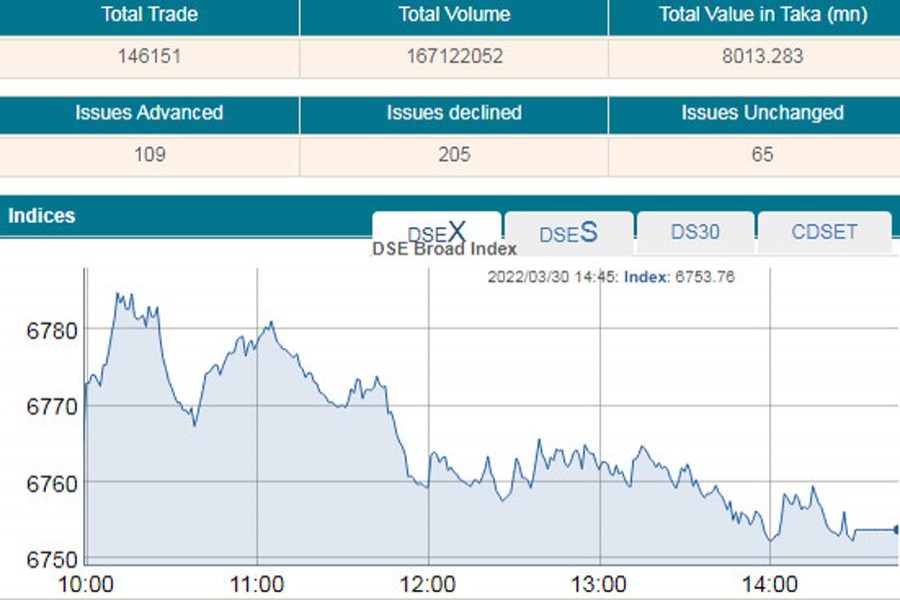Click the value figure 8013.283
Image resolution: width=900 pixels, height=600 pixels.
point(763,57)
